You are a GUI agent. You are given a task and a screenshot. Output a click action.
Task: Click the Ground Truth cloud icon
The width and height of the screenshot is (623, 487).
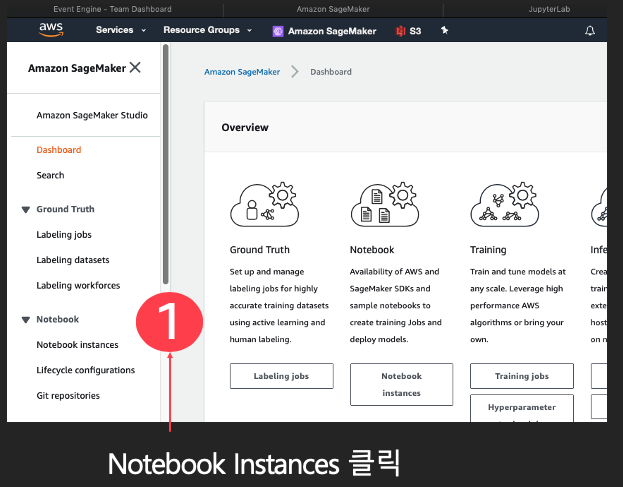[264, 205]
